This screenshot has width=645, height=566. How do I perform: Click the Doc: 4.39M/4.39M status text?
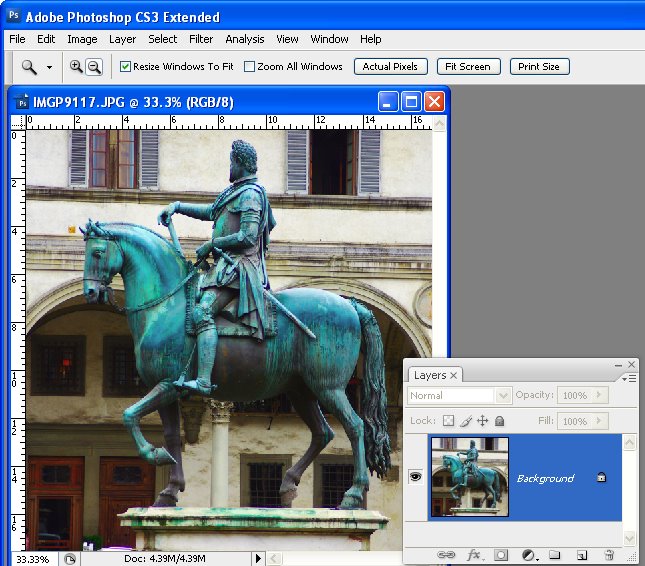click(165, 559)
